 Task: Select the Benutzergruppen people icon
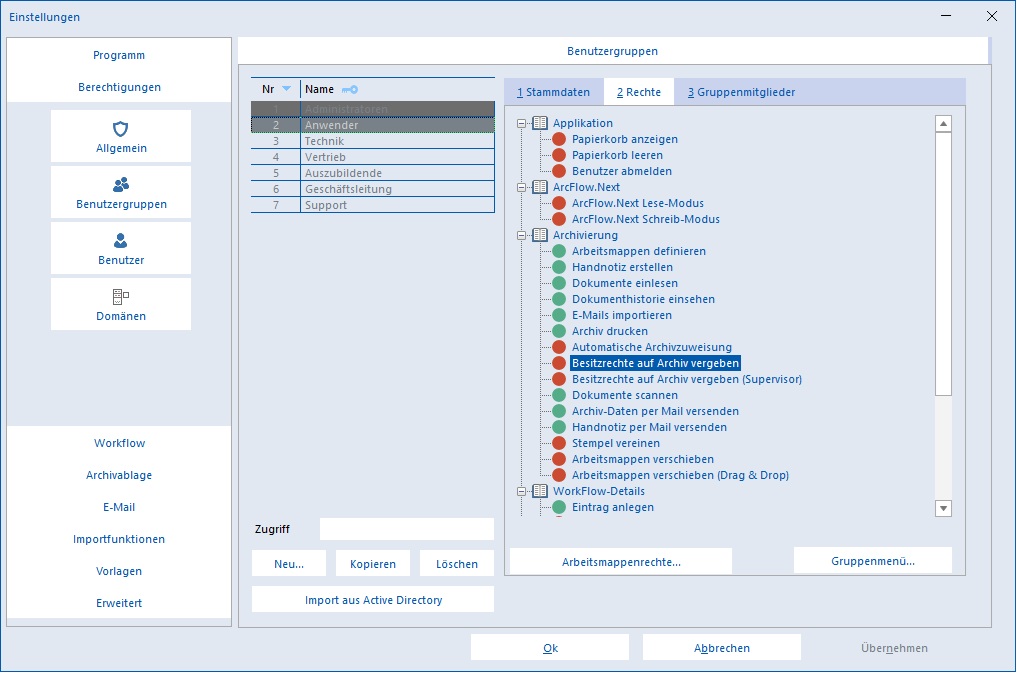pos(121,185)
